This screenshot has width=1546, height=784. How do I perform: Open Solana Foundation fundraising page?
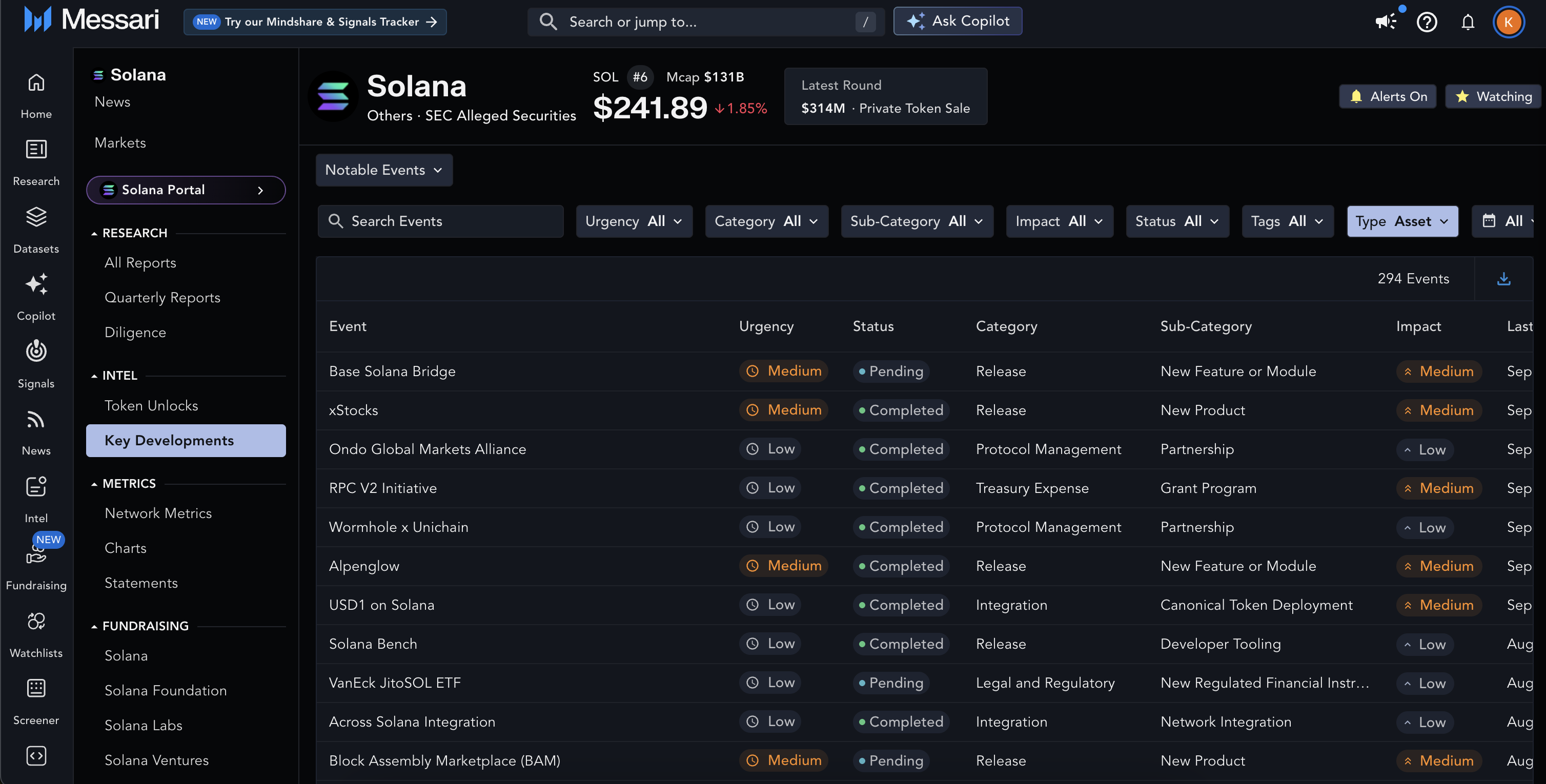pos(166,690)
